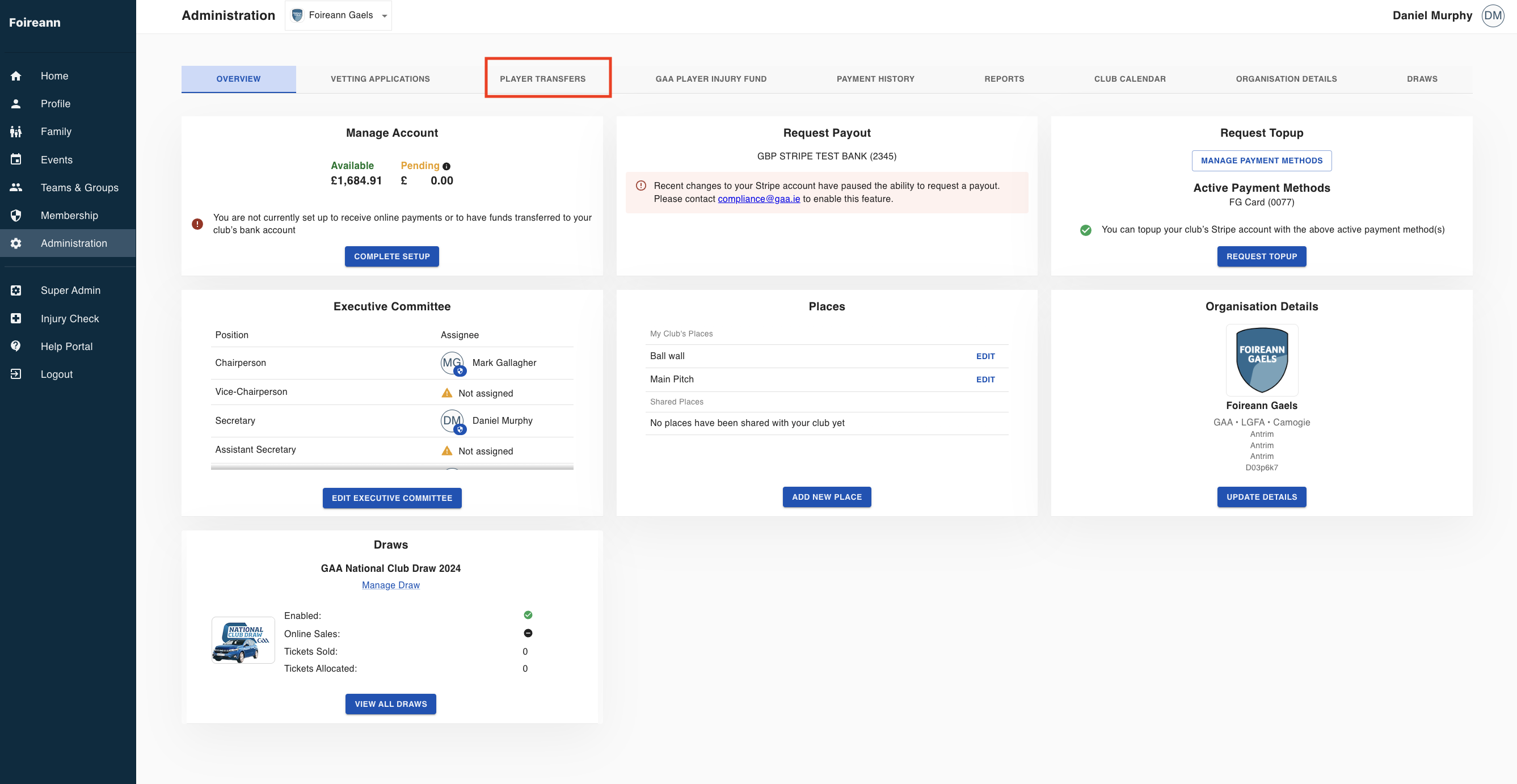Click the Executive Committee horizontal scrollbar
This screenshot has width=1517, height=784.
(x=391, y=467)
